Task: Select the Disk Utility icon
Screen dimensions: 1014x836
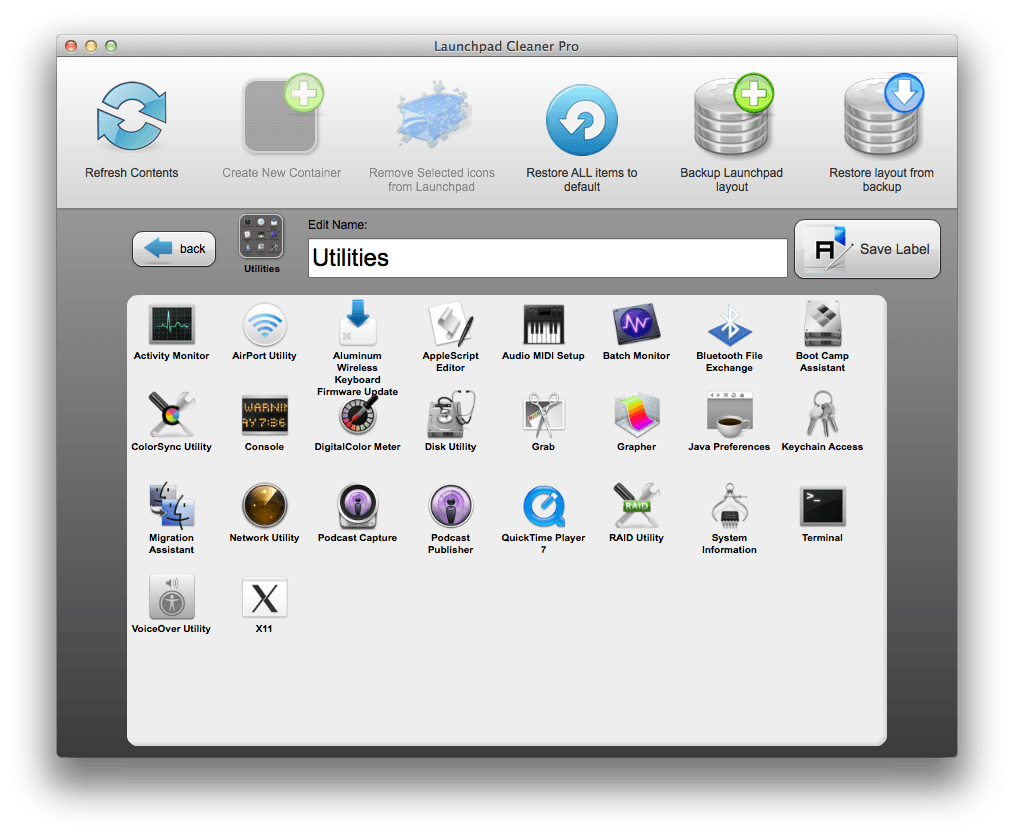Action: (x=451, y=414)
